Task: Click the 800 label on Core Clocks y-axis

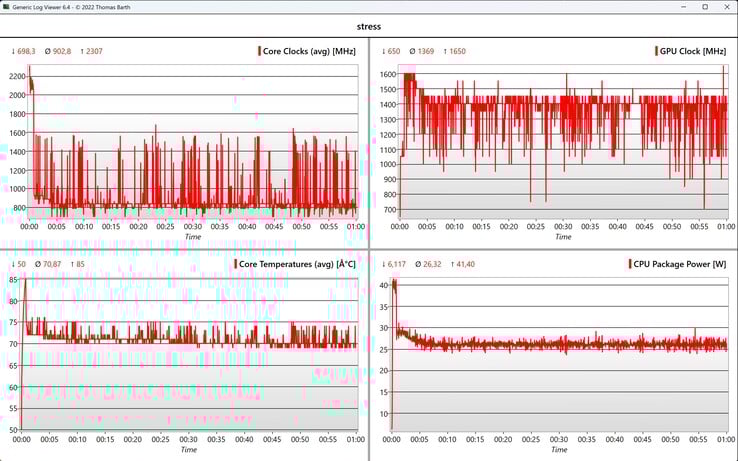Action: coord(19,208)
